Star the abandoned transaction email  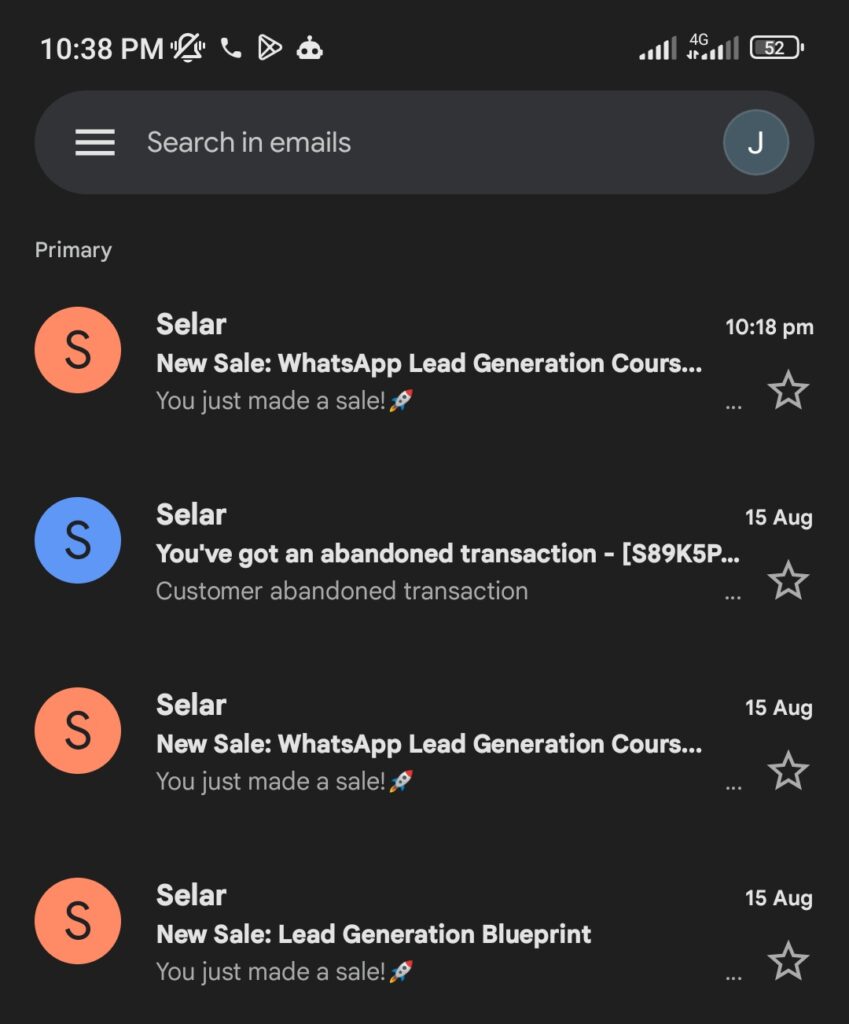[788, 580]
